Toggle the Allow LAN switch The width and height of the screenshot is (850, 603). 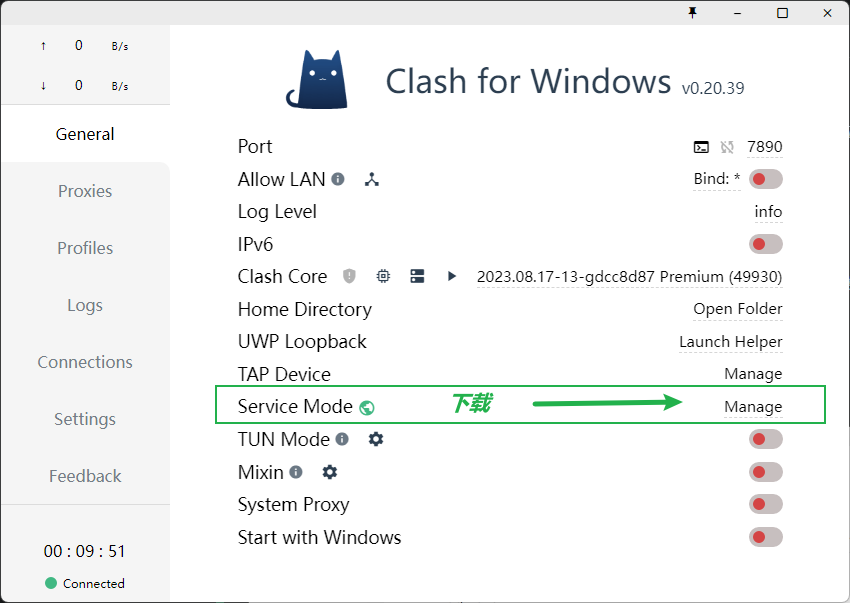click(x=765, y=180)
